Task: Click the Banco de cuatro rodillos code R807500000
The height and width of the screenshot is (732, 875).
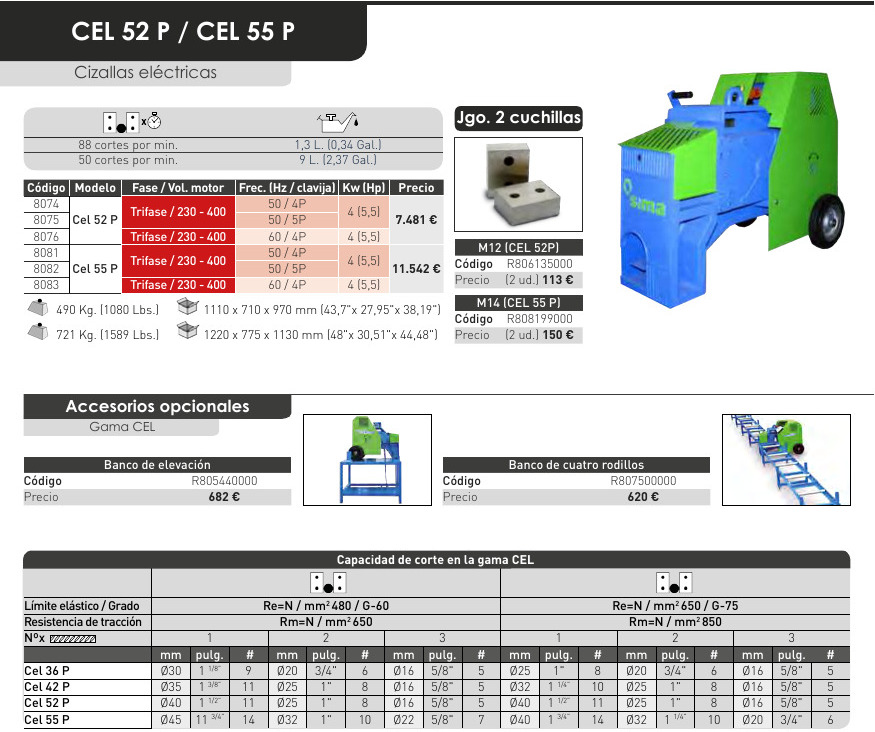Action: tap(643, 481)
